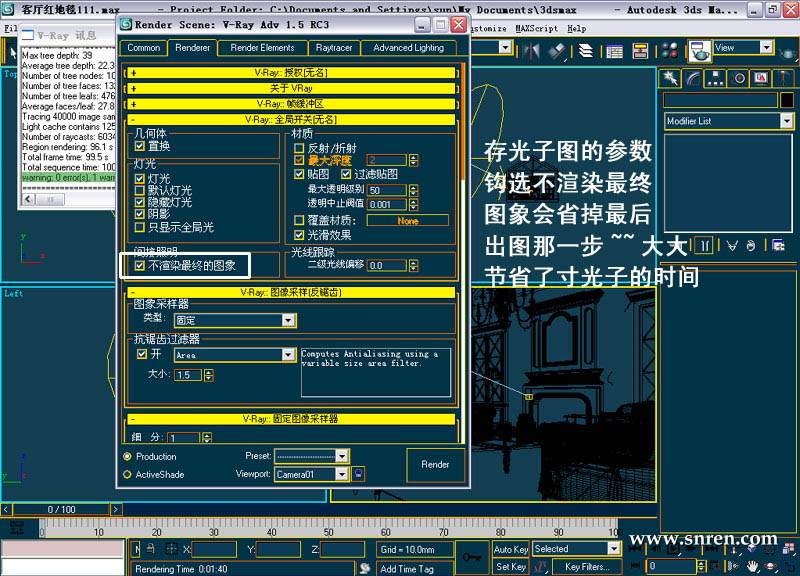Viewport: 800px width, 576px height.
Task: Click the object color swatch in Modify panel
Action: pyautogui.click(x=786, y=99)
